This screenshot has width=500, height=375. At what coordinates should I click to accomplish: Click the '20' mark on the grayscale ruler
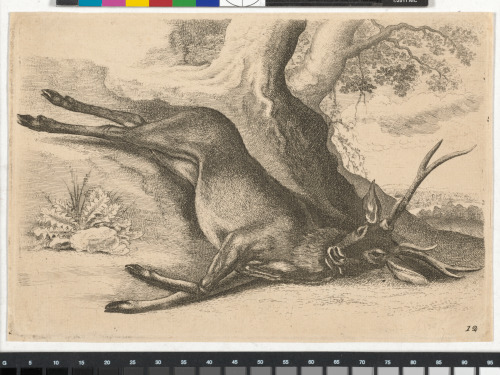[x=107, y=362]
